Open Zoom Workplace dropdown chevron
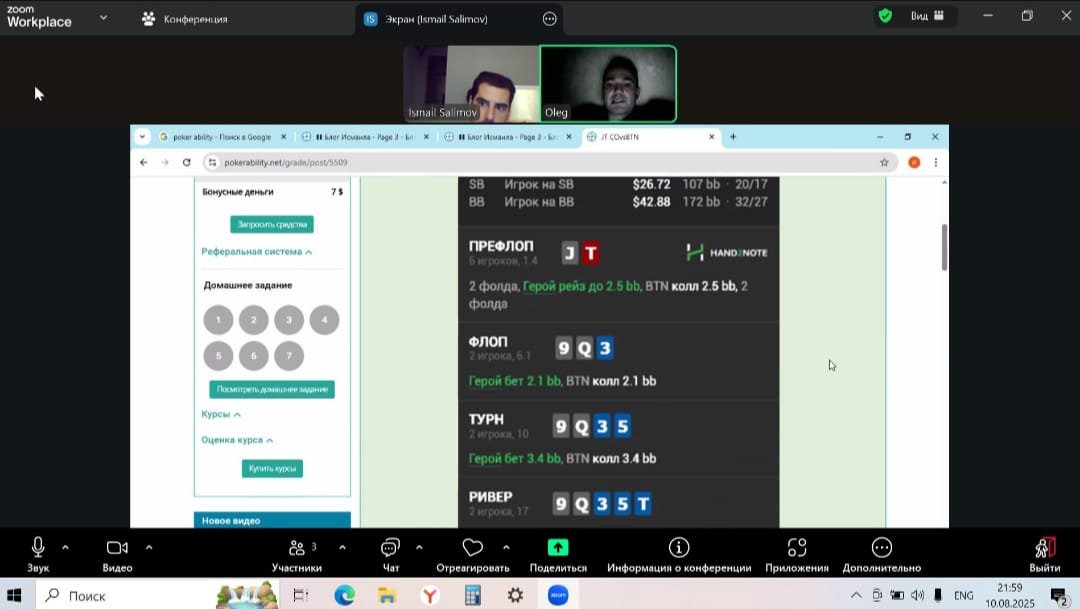Screen dimensions: 1080x609 click(x=103, y=18)
